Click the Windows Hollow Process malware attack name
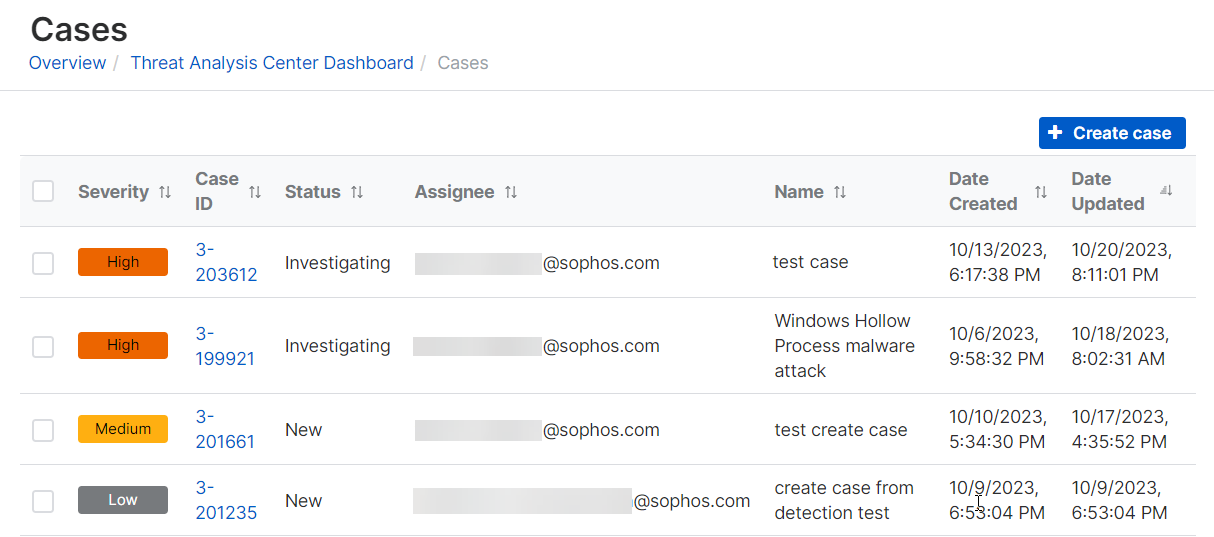Screen dimensions: 1214x537 click(x=844, y=346)
